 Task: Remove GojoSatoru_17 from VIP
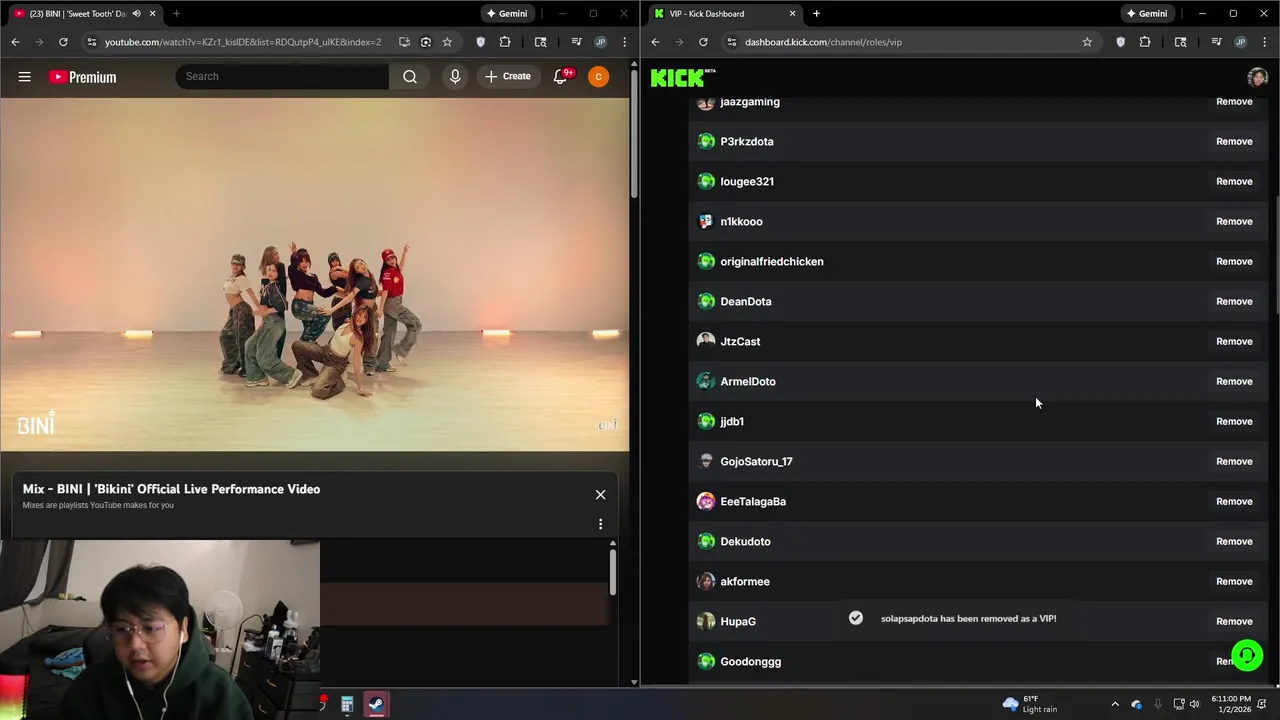click(x=1234, y=461)
